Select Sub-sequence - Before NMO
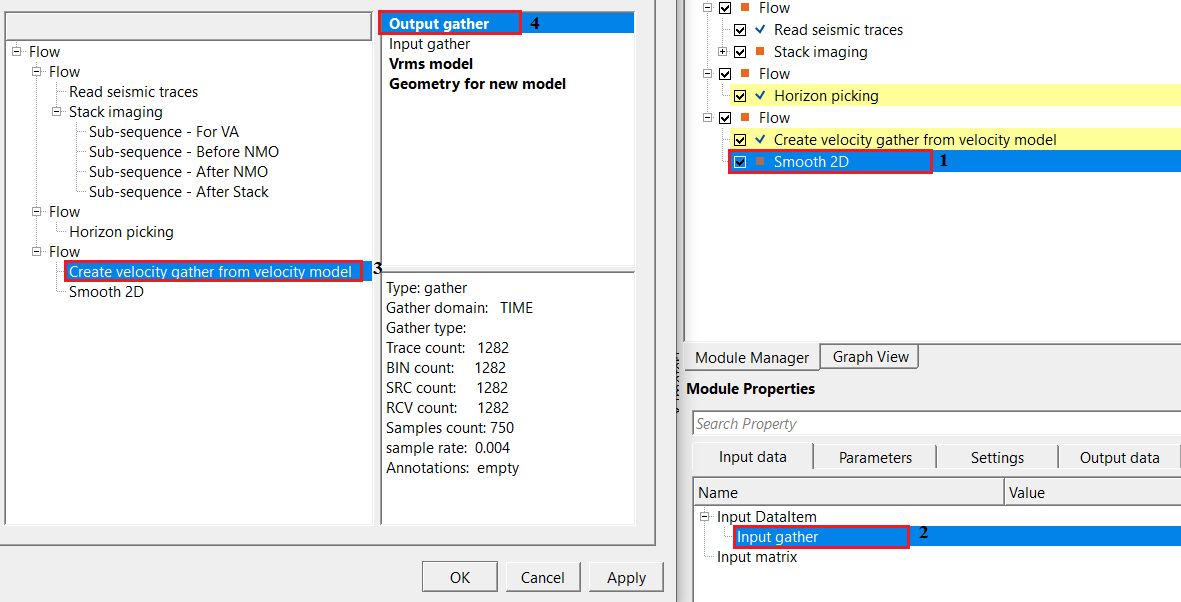Viewport: 1181px width, 602px height. coord(184,151)
